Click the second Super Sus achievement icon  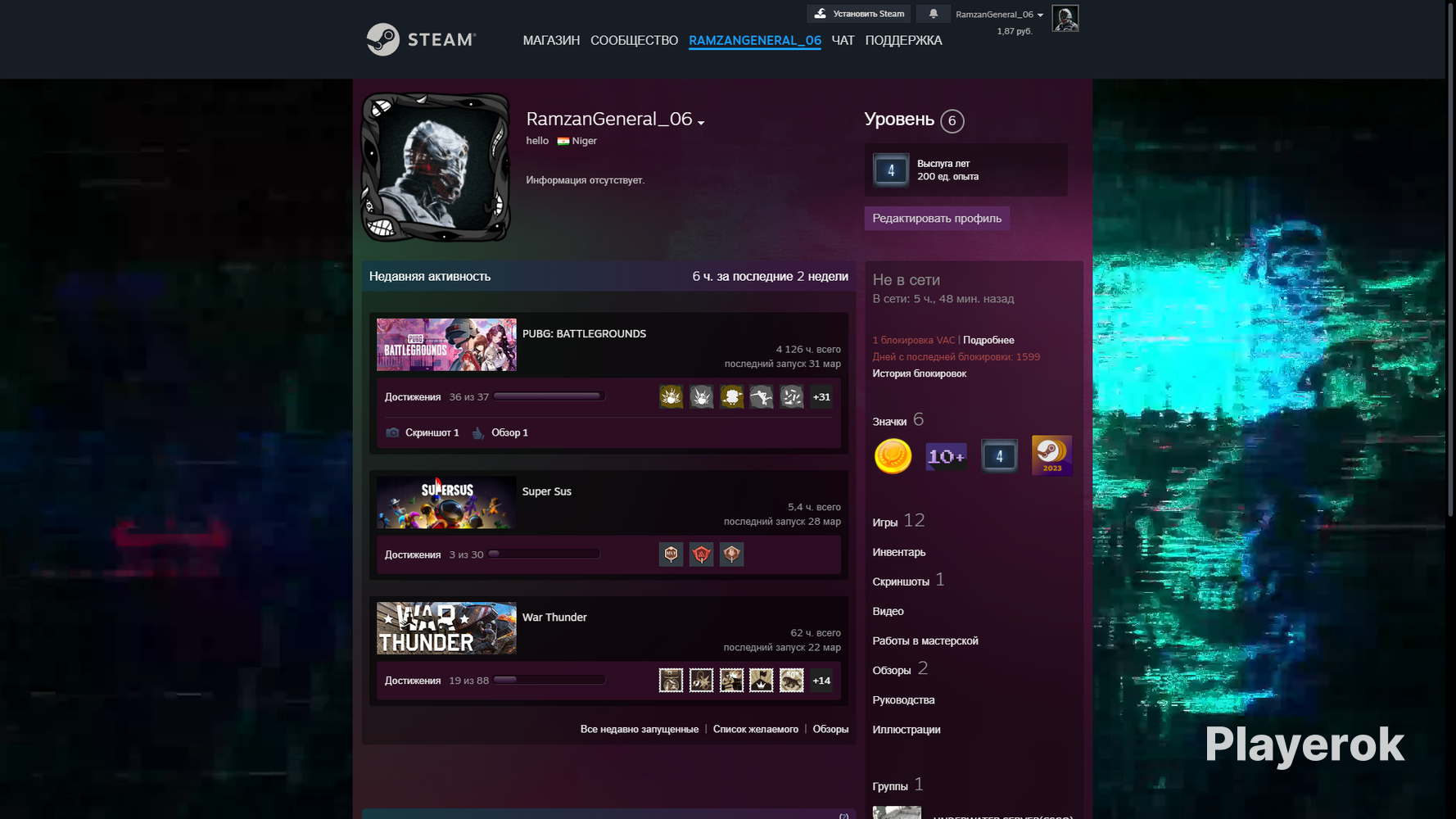pyautogui.click(x=701, y=554)
